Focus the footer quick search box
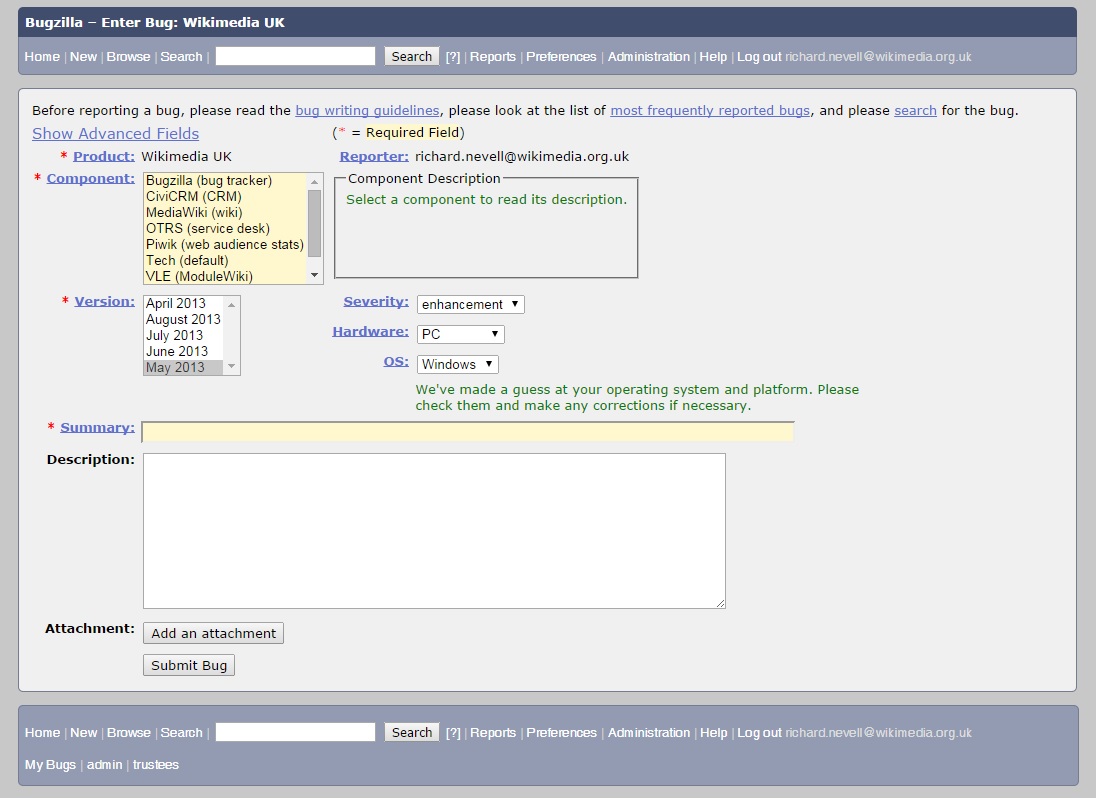1096x798 pixels. tap(295, 732)
